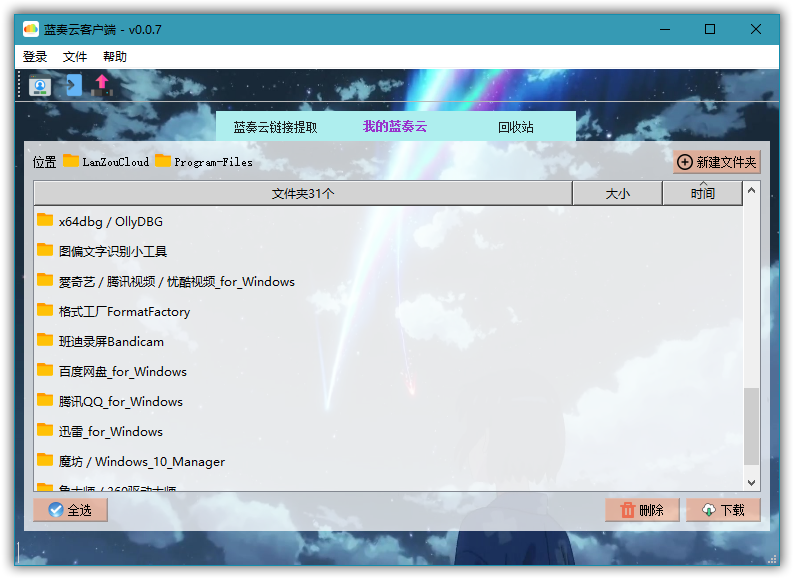Select folder x64dbg / OllyDBG
The height and width of the screenshot is (580, 794).
click(388, 221)
